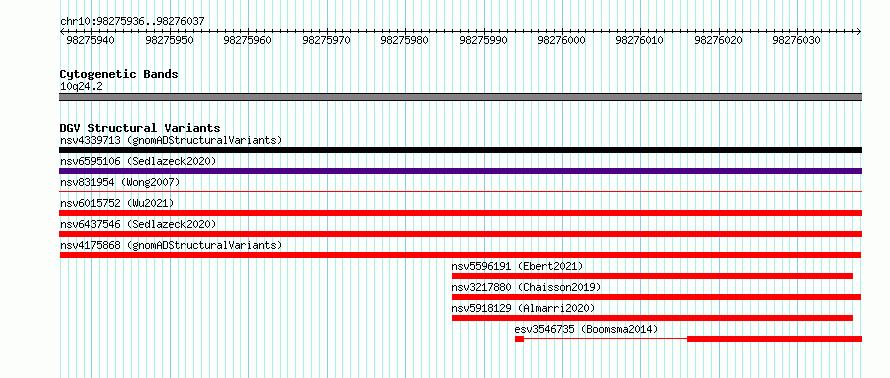Screen dimensions: 890x378
Task: Select the gray 10q24.2 cytogenetic band bar
Action: 460,97
